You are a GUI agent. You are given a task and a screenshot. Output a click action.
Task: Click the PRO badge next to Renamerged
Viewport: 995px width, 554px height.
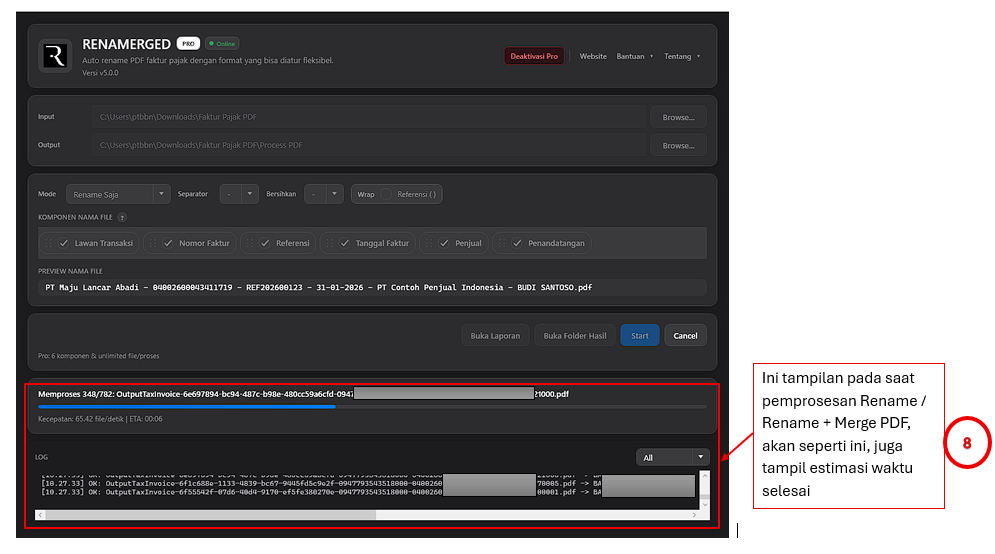pyautogui.click(x=188, y=44)
